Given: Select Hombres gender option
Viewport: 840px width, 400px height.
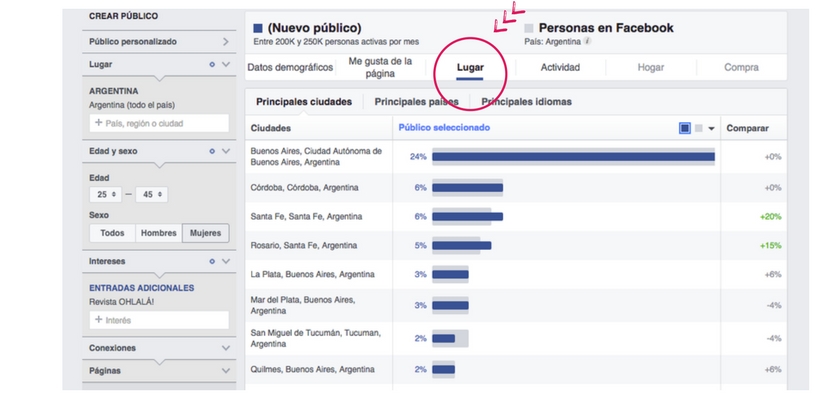Looking at the screenshot, I should [159, 233].
